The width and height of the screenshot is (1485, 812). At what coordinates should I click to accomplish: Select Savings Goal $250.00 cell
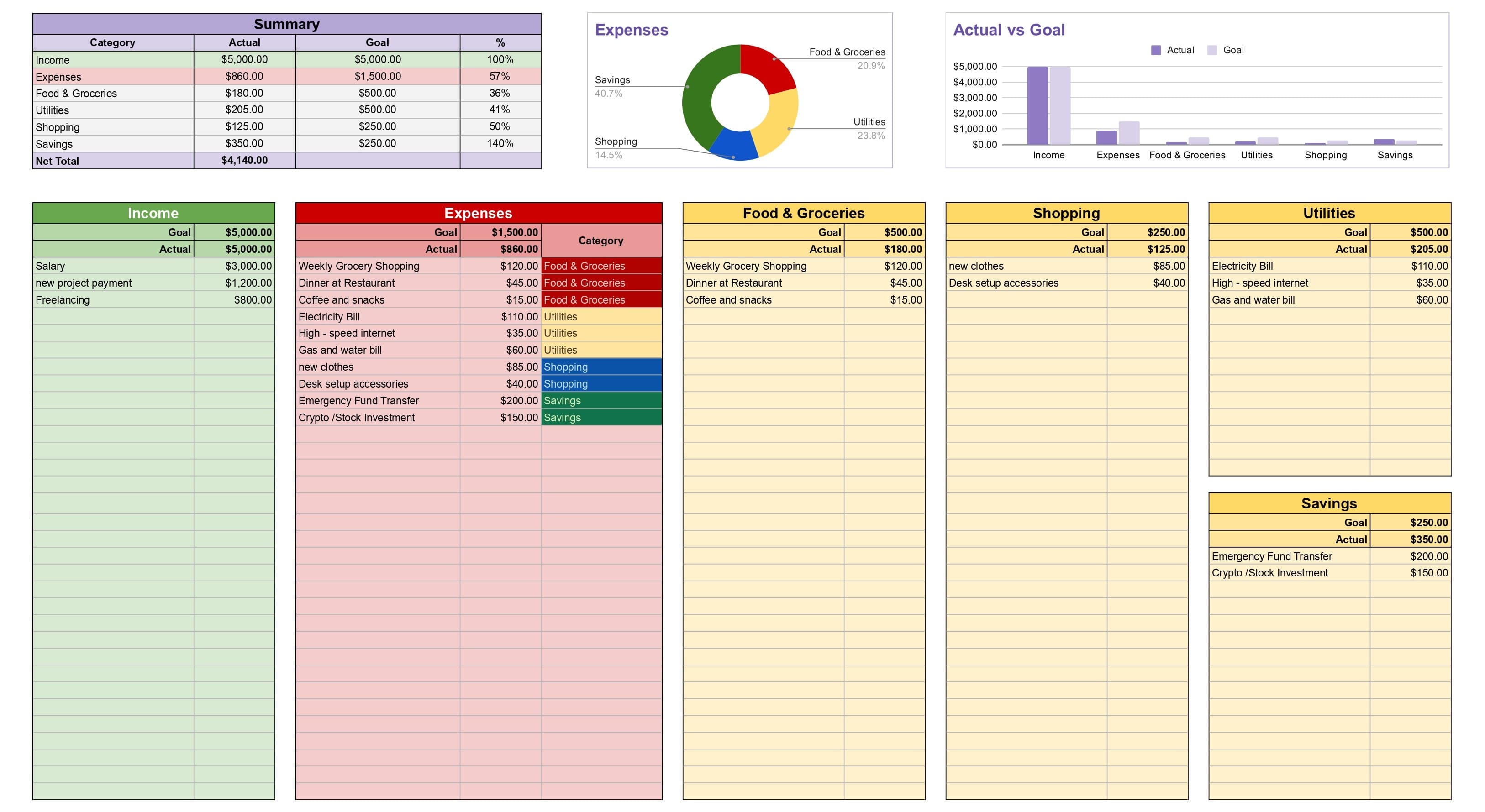pos(1410,523)
